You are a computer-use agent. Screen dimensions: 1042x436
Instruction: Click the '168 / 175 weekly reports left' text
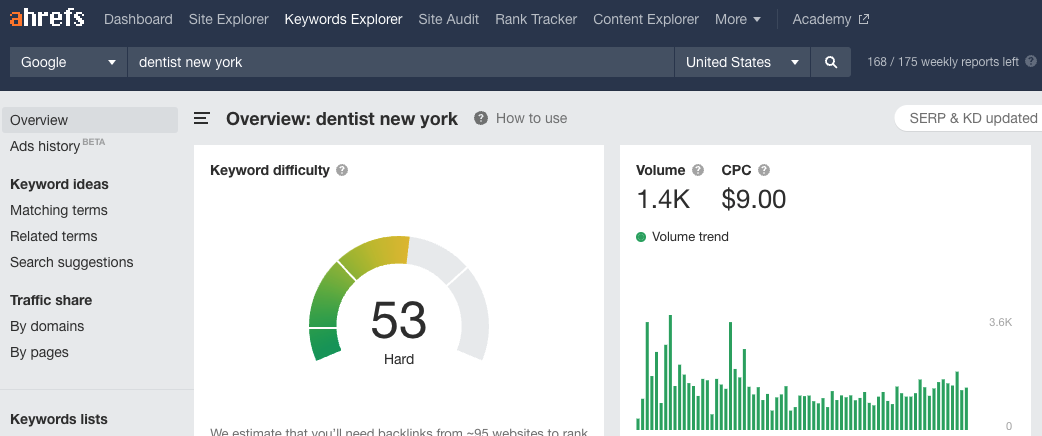click(942, 62)
